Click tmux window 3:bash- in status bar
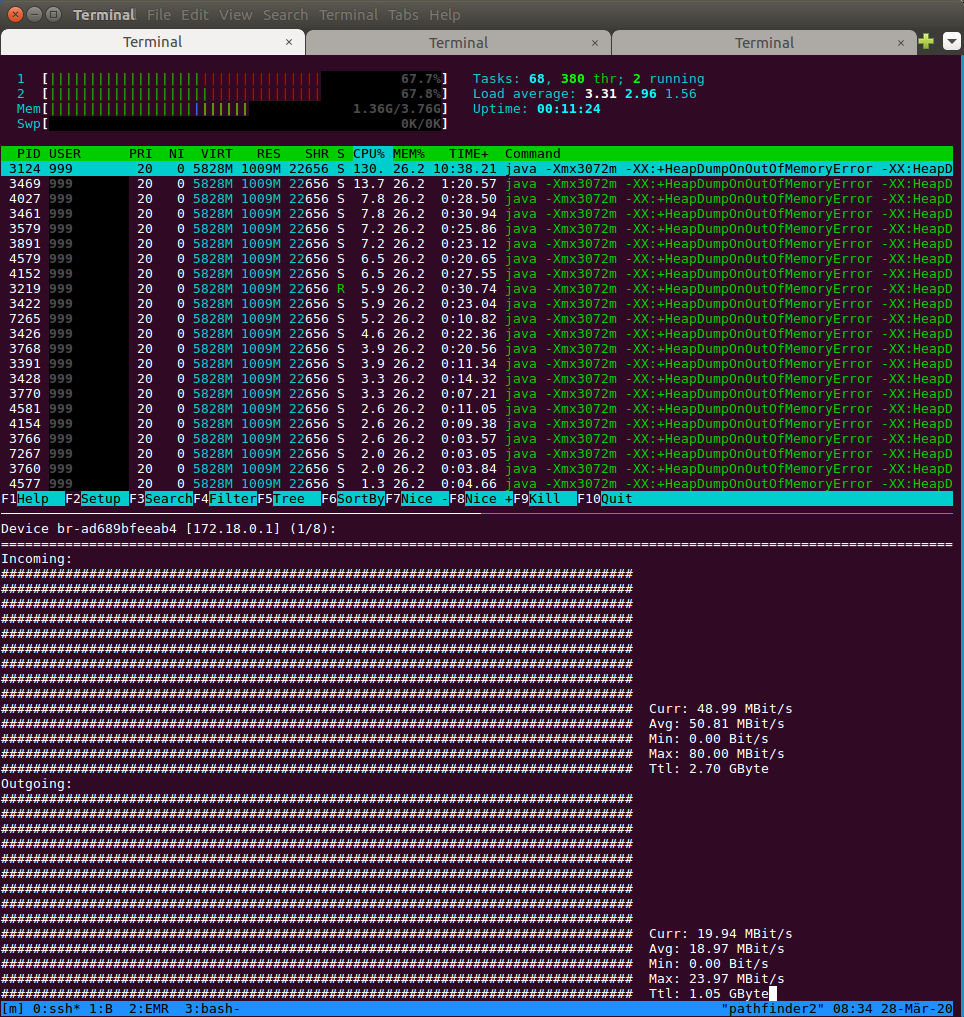 pos(213,1009)
